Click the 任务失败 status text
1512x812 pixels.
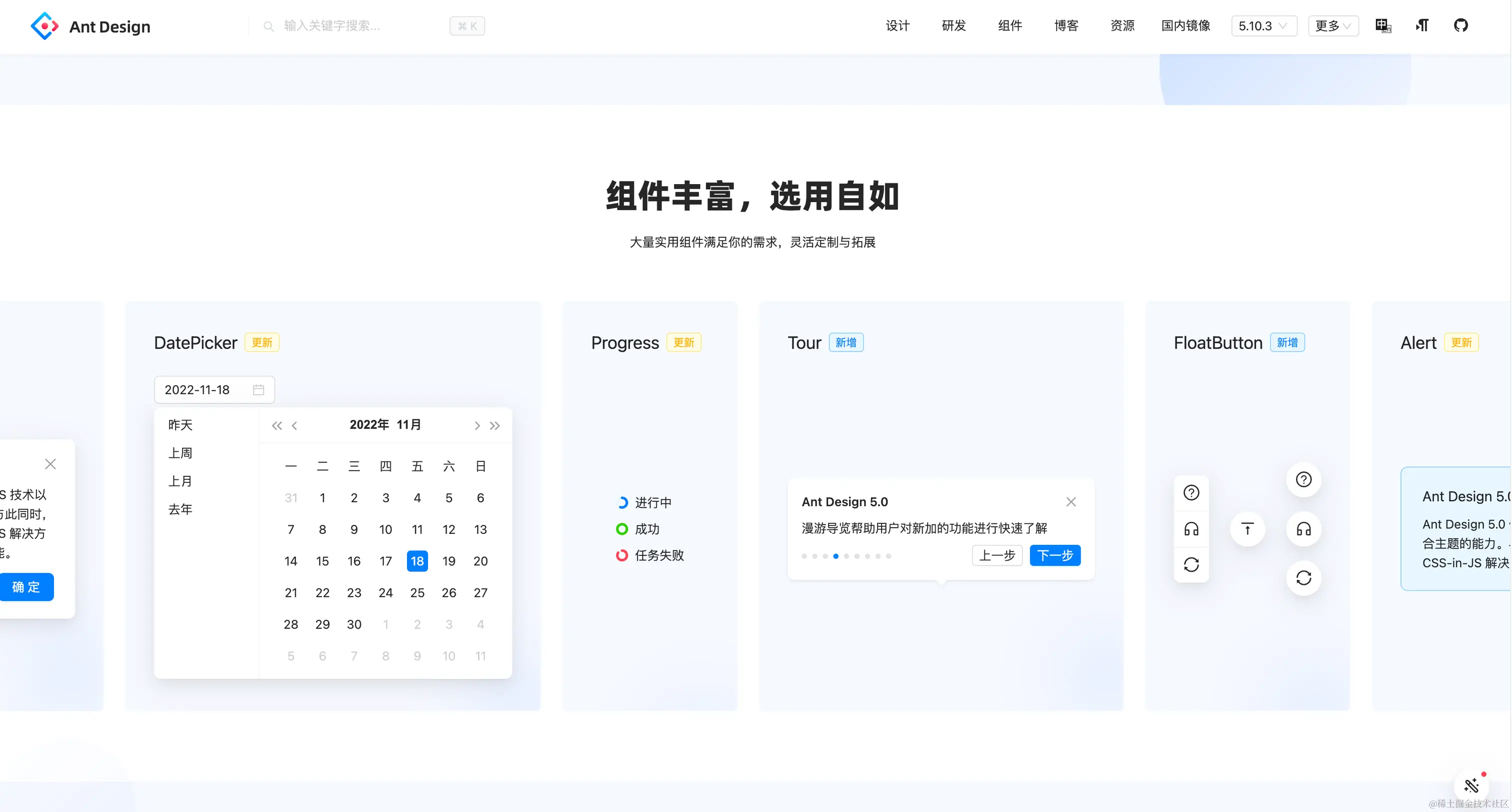(x=659, y=555)
